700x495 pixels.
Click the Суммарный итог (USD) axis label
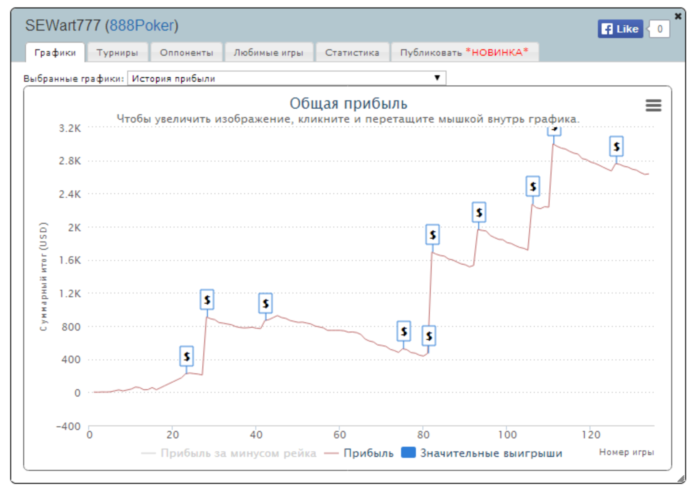point(43,277)
